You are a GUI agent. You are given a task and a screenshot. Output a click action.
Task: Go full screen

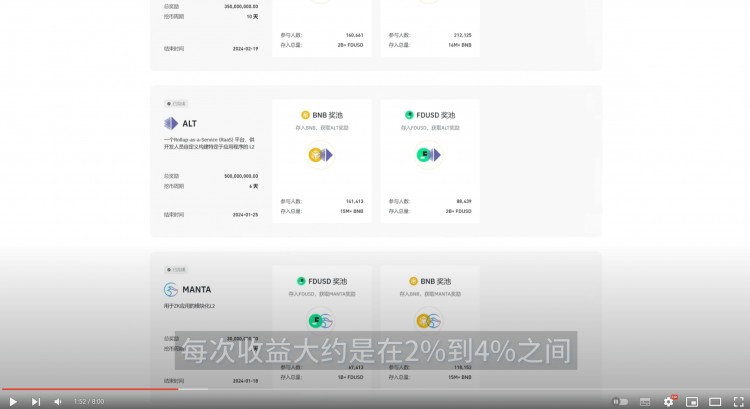click(739, 402)
